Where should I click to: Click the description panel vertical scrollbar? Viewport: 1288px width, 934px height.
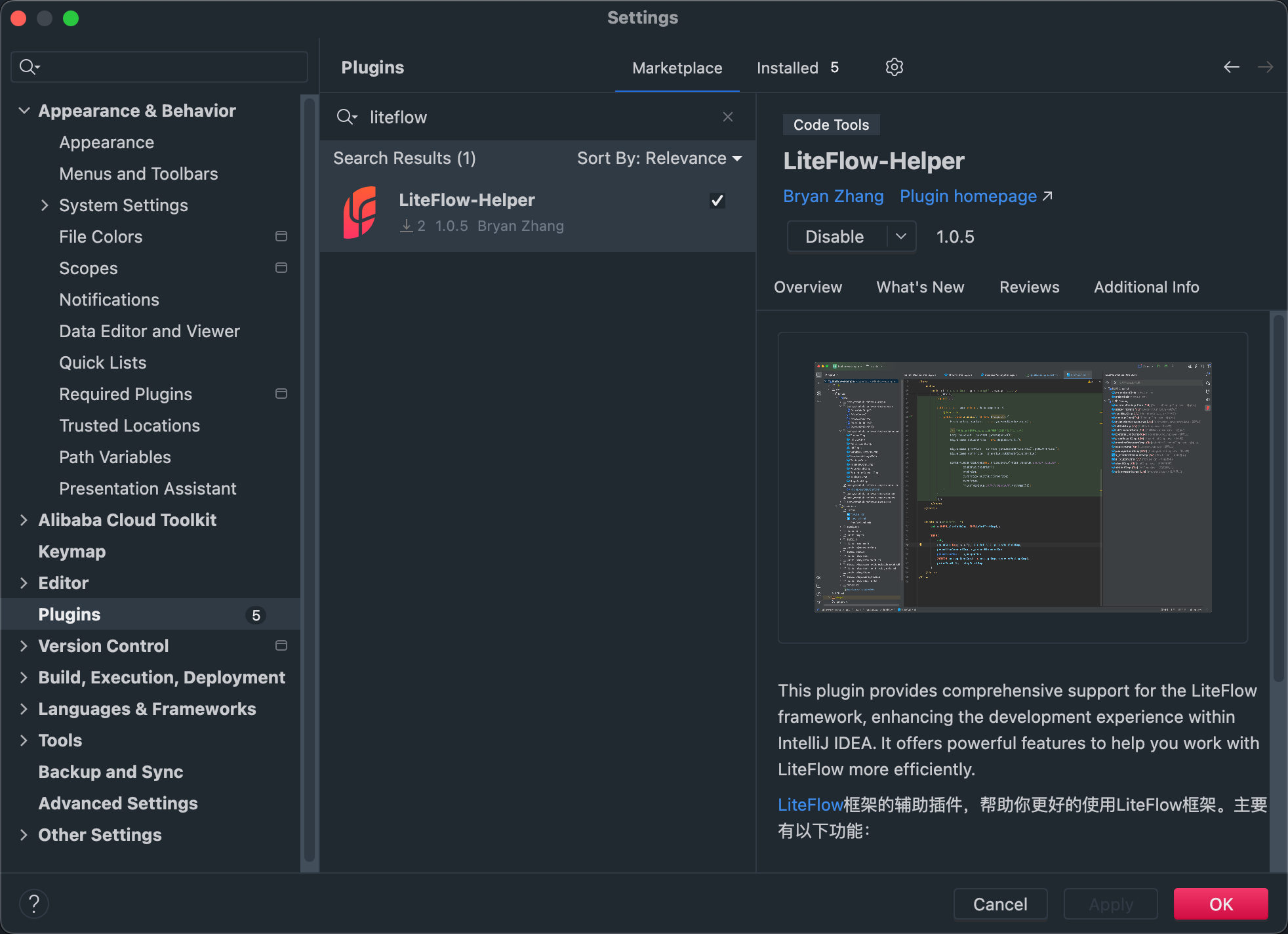(1278, 498)
